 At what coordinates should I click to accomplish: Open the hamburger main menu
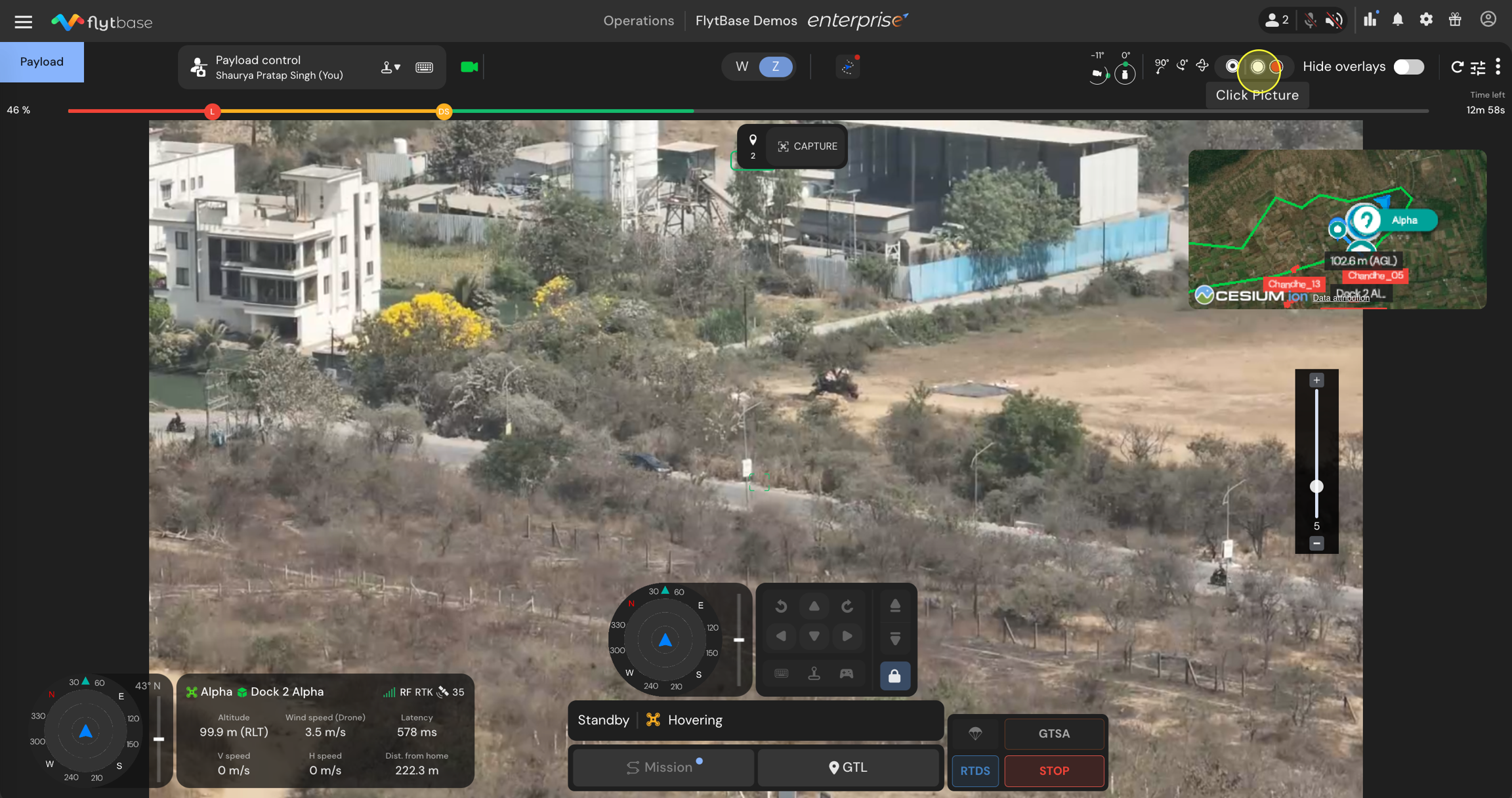pos(24,22)
